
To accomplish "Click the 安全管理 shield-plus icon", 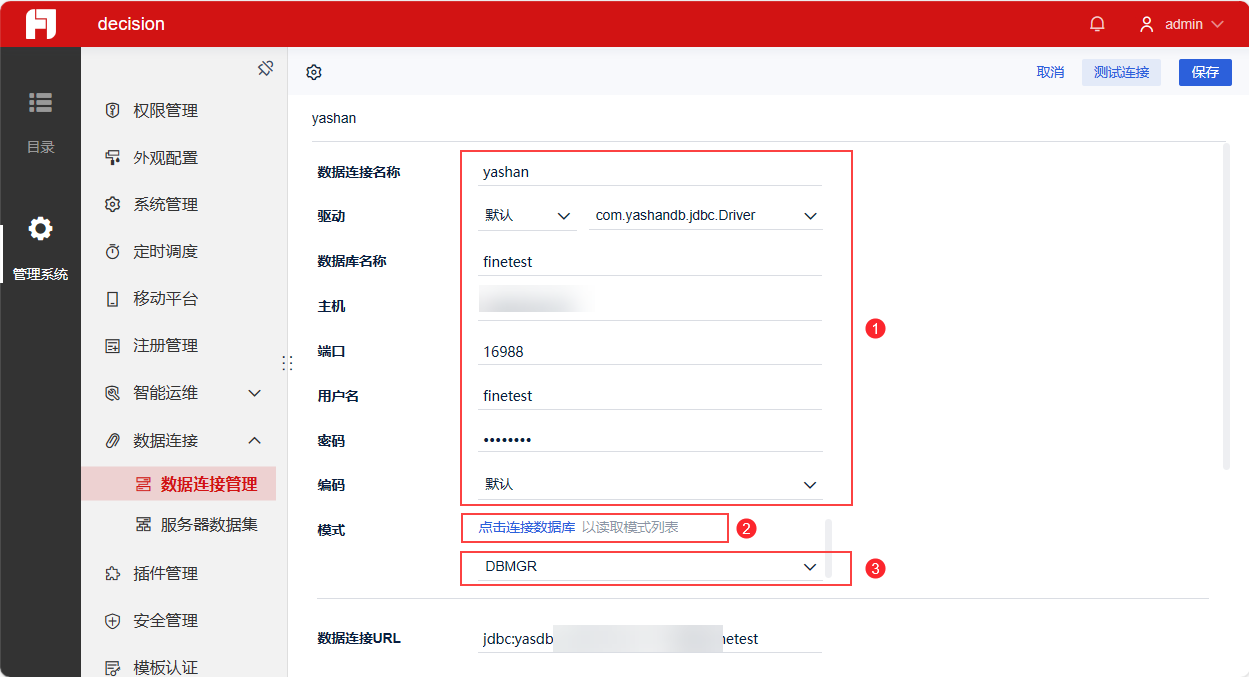I will pos(113,620).
